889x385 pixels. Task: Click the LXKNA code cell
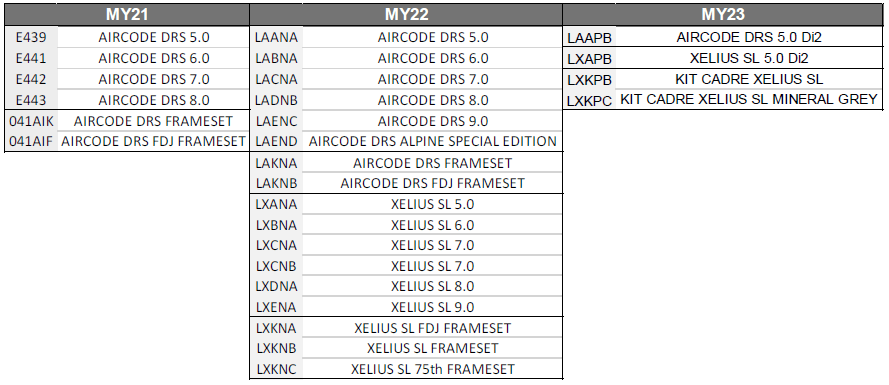coord(276,328)
